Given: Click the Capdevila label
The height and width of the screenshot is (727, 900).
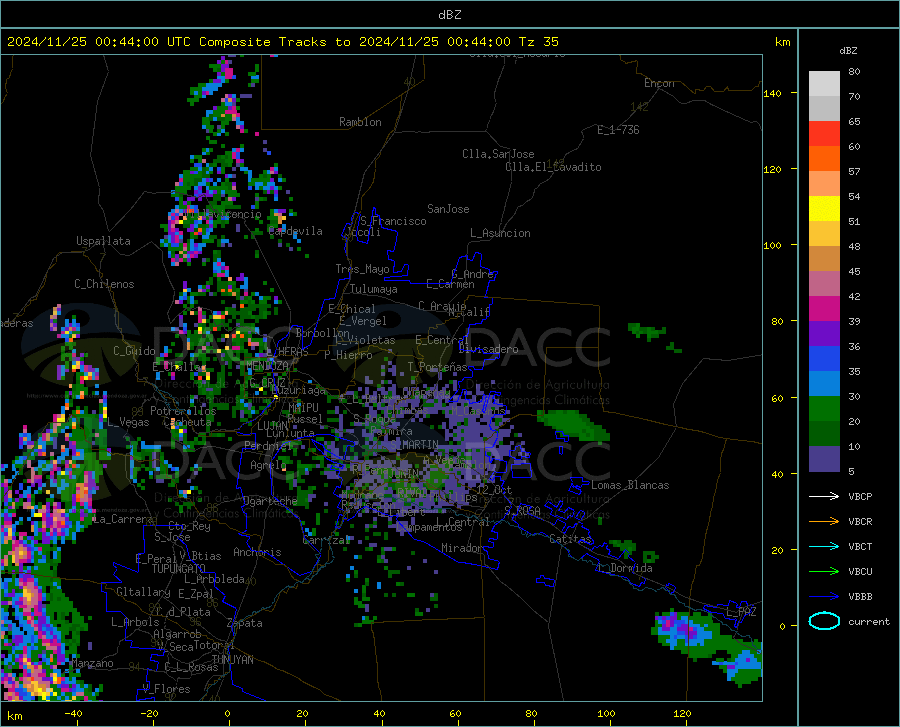Looking at the screenshot, I should point(295,231).
